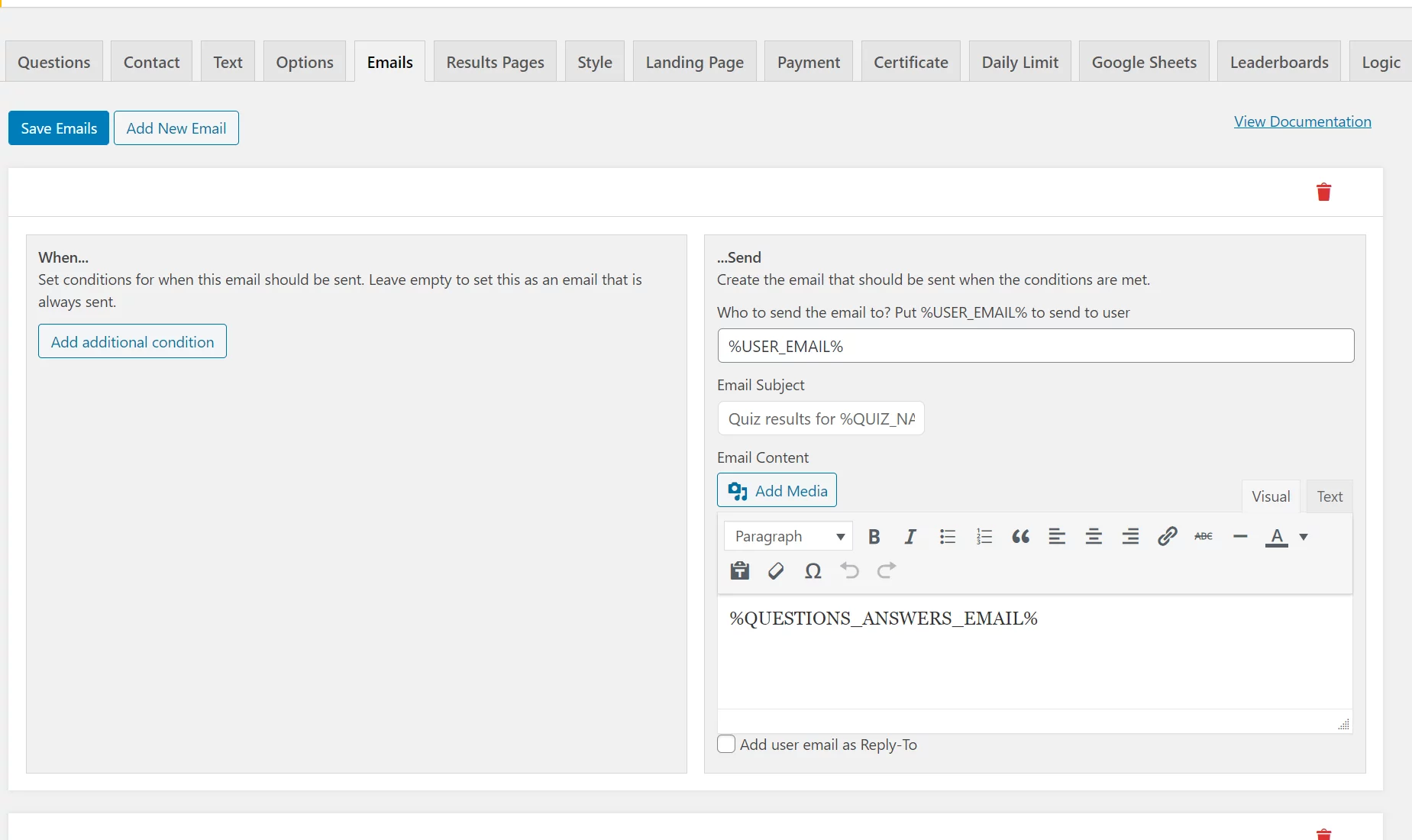Open the Paragraph format dropdown
Screen dimensions: 1412x840
(x=788, y=536)
